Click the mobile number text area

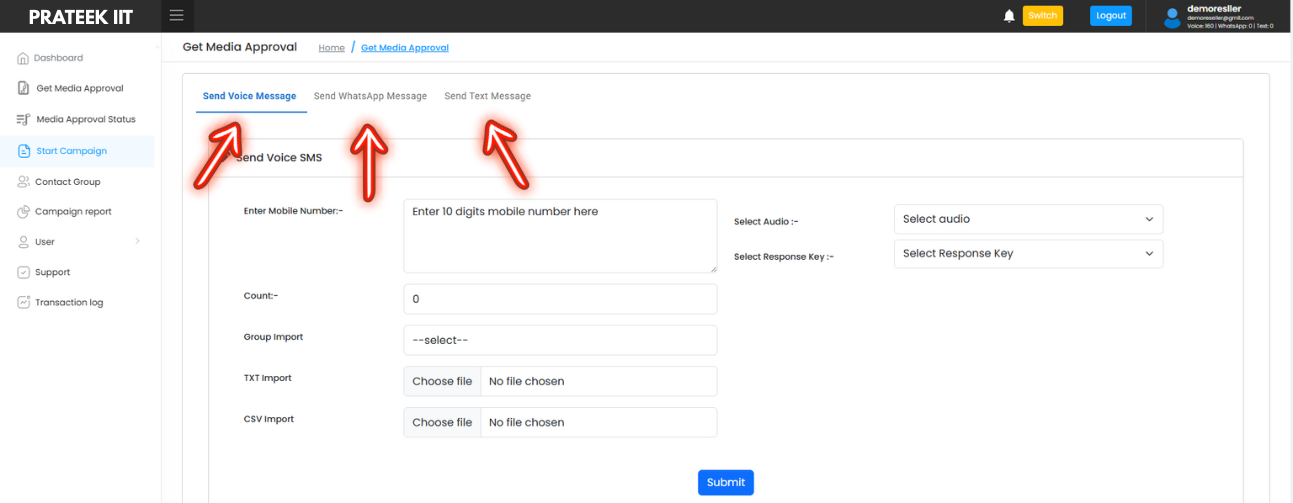tap(560, 236)
